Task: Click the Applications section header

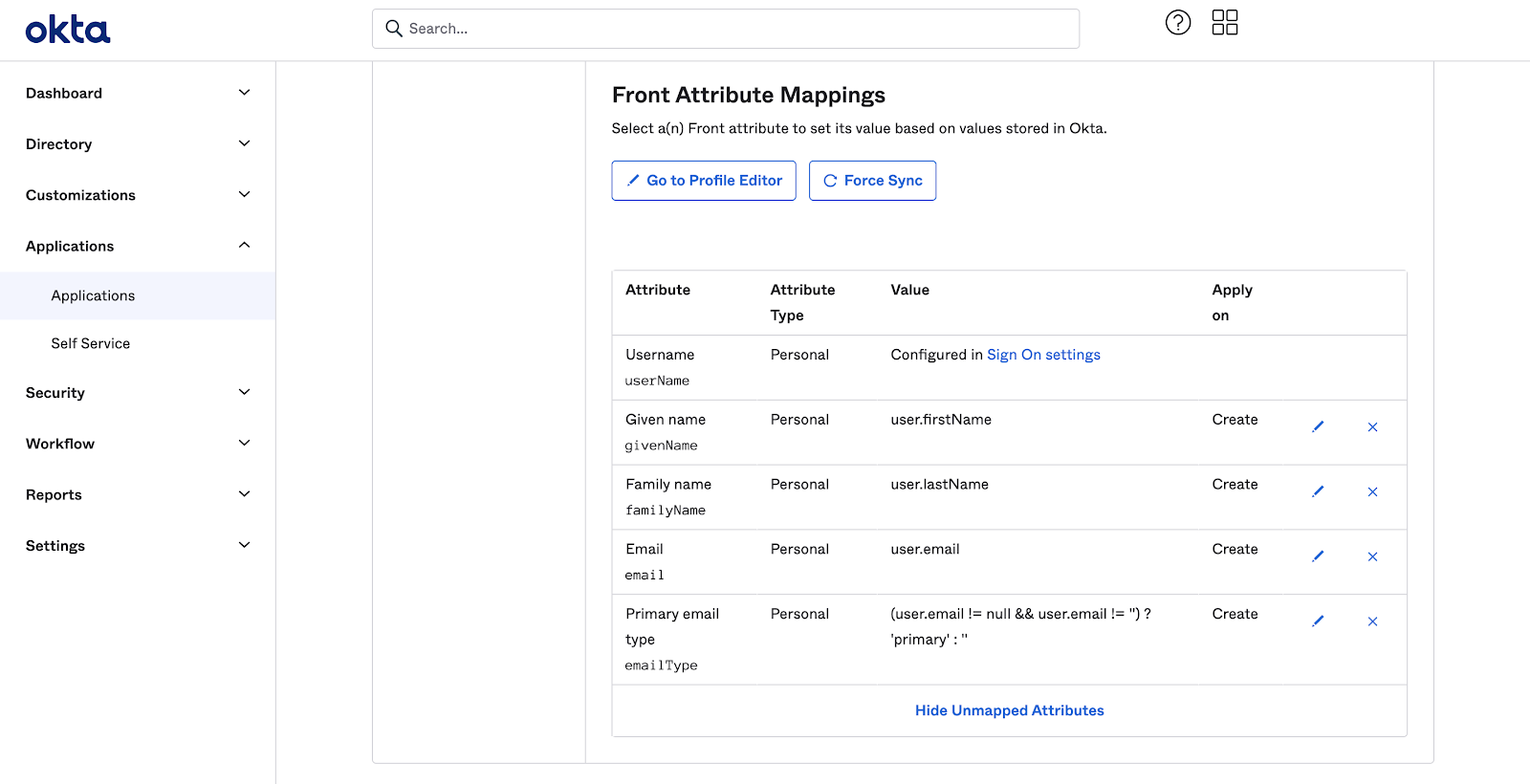Action: (x=70, y=246)
